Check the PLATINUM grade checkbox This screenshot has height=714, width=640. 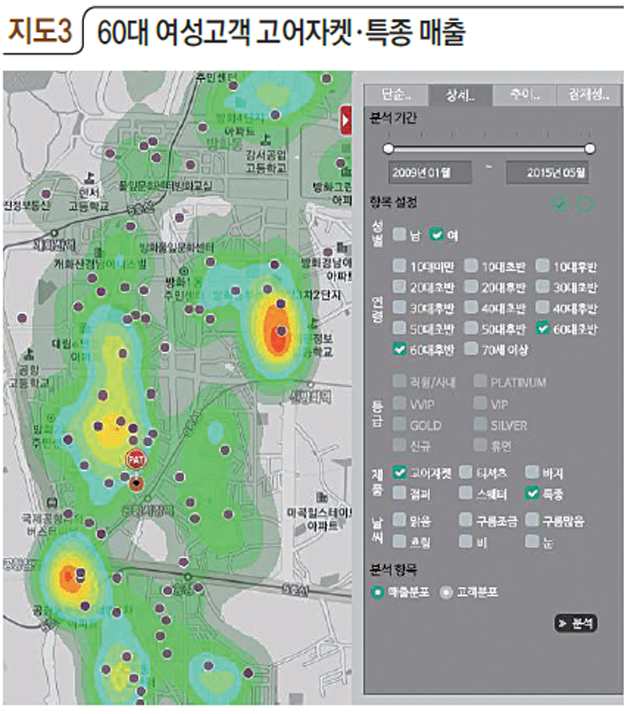(x=480, y=381)
